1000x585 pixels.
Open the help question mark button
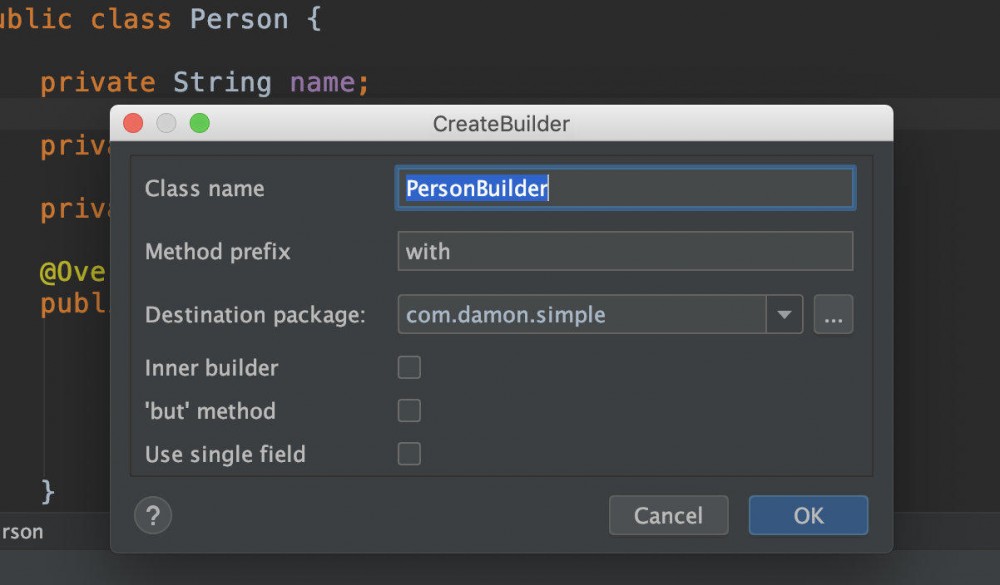[x=153, y=516]
